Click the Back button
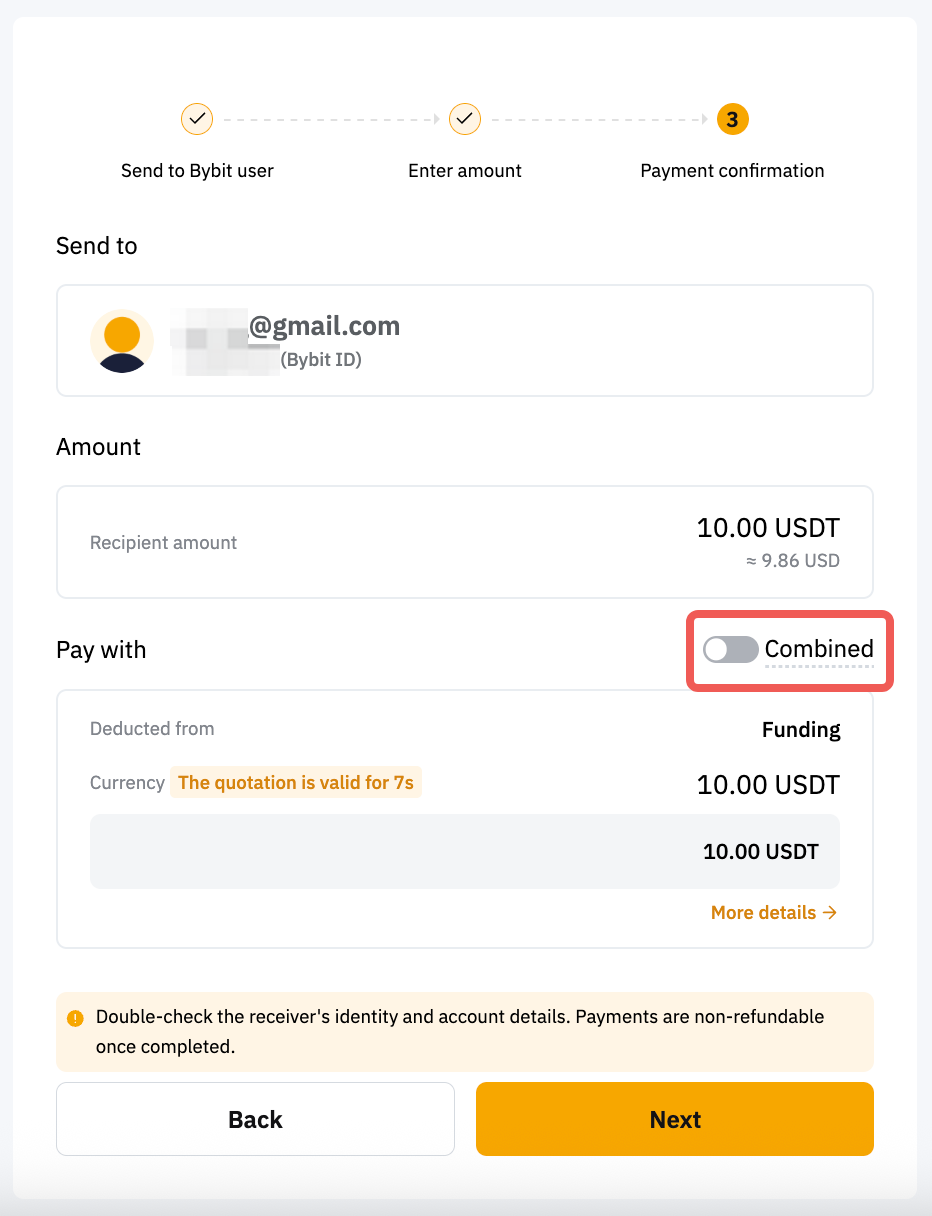This screenshot has width=932, height=1216. tap(255, 1119)
